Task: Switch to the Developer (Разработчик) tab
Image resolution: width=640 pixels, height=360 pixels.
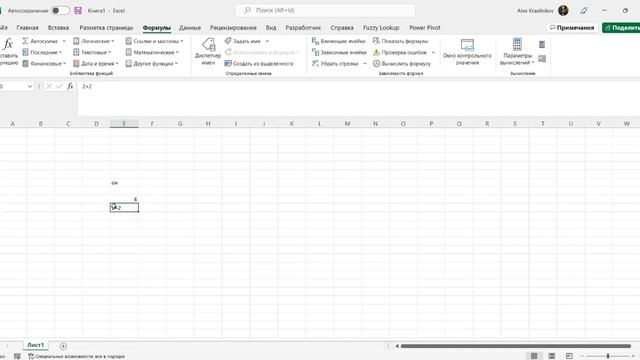Action: 303,28
